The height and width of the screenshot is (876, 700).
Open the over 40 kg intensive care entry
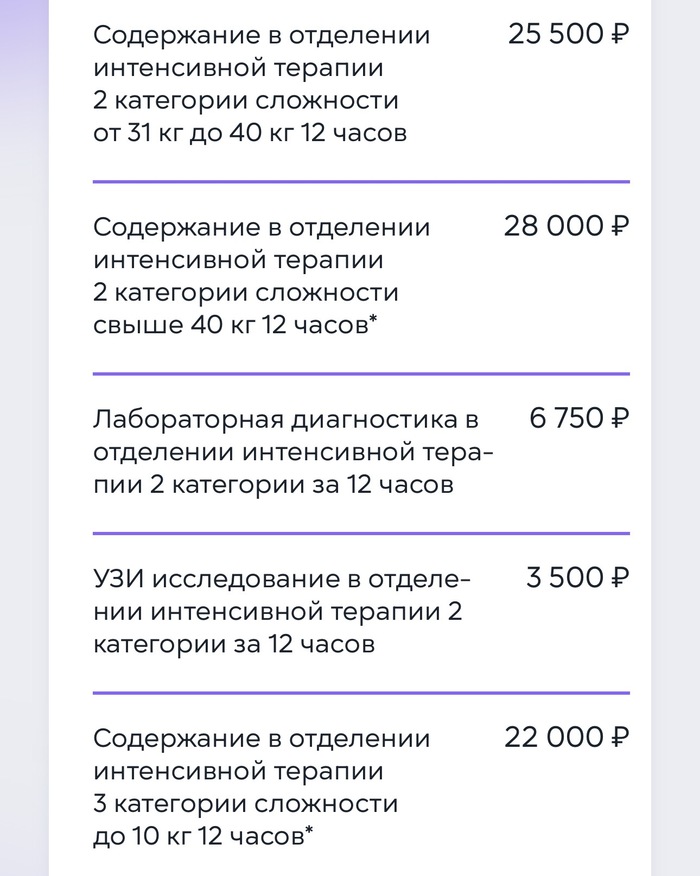click(261, 276)
